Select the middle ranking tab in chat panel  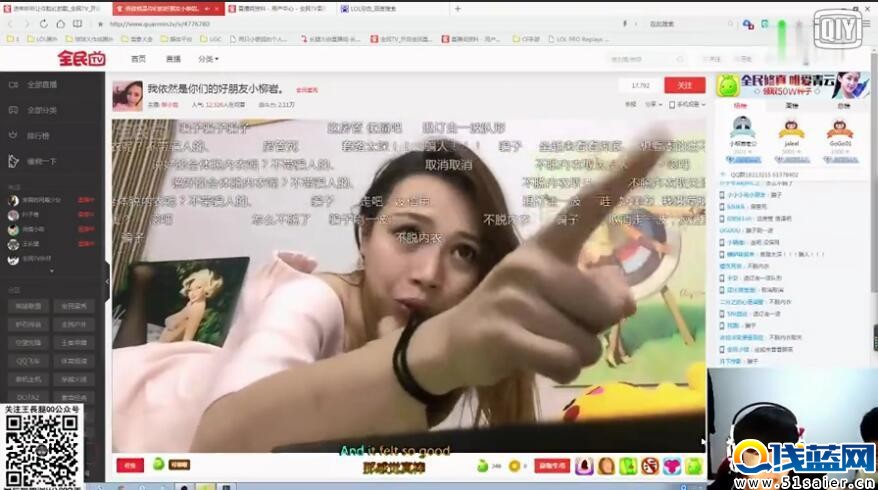[x=792, y=106]
